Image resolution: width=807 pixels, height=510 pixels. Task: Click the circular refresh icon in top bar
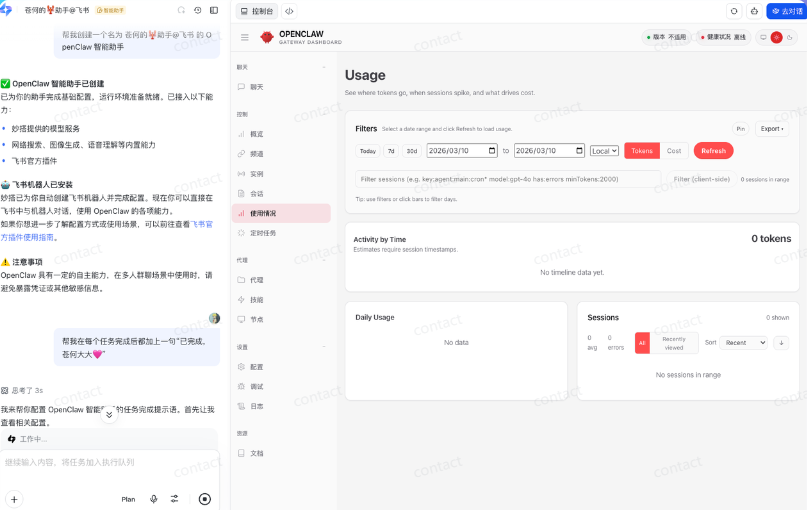(x=734, y=11)
